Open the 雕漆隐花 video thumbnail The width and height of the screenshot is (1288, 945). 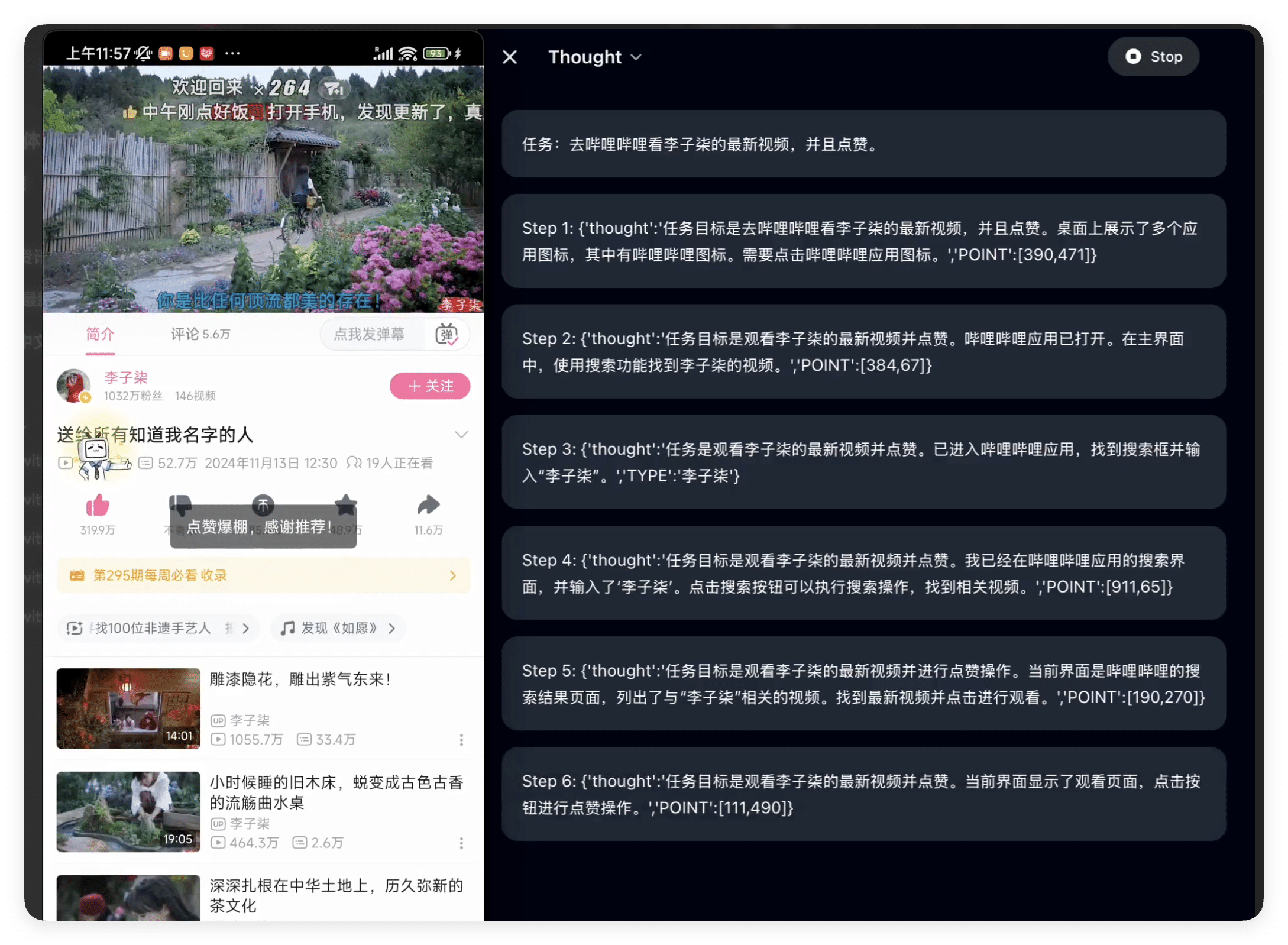128,708
